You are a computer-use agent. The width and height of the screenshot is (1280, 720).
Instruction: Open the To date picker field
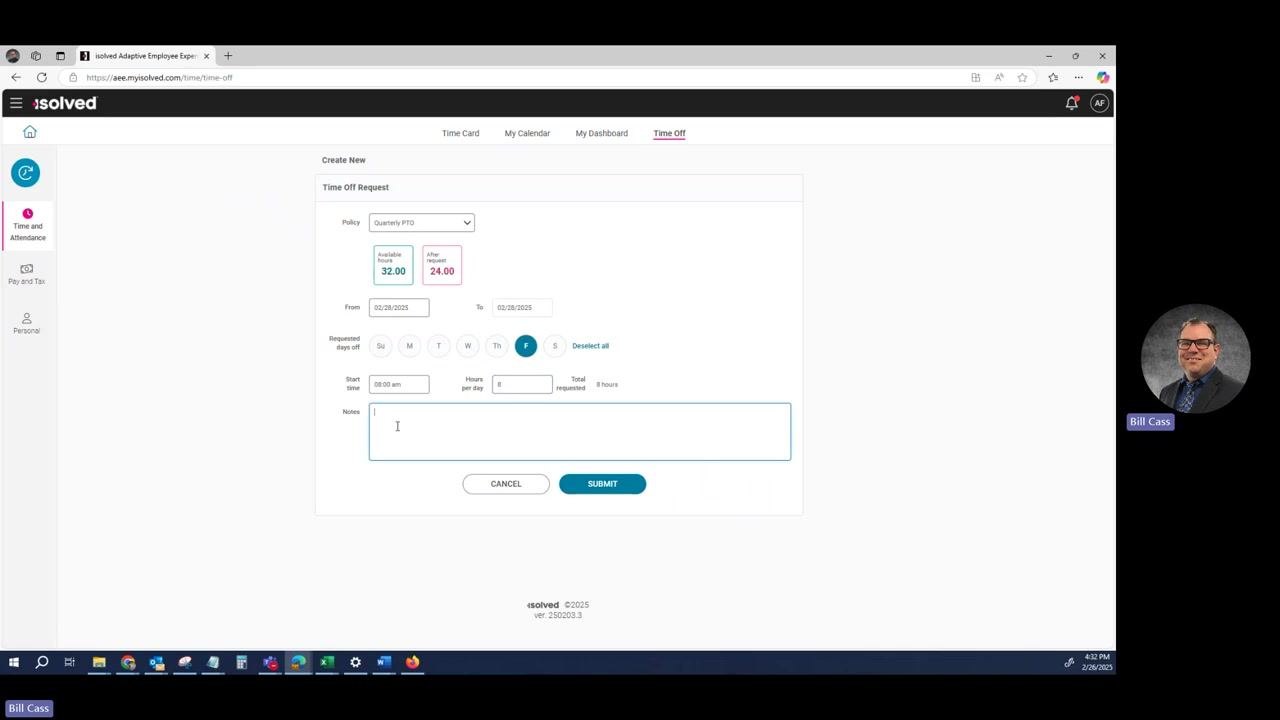522,308
